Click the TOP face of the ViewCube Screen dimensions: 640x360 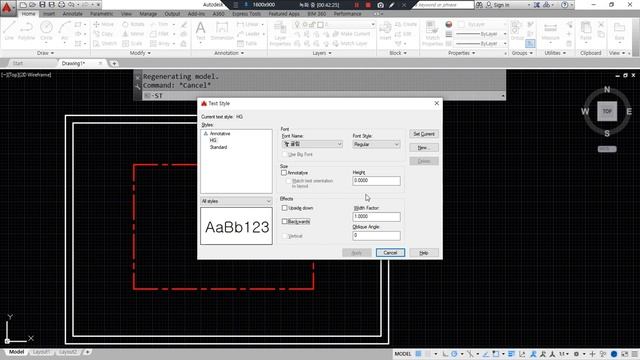607,111
